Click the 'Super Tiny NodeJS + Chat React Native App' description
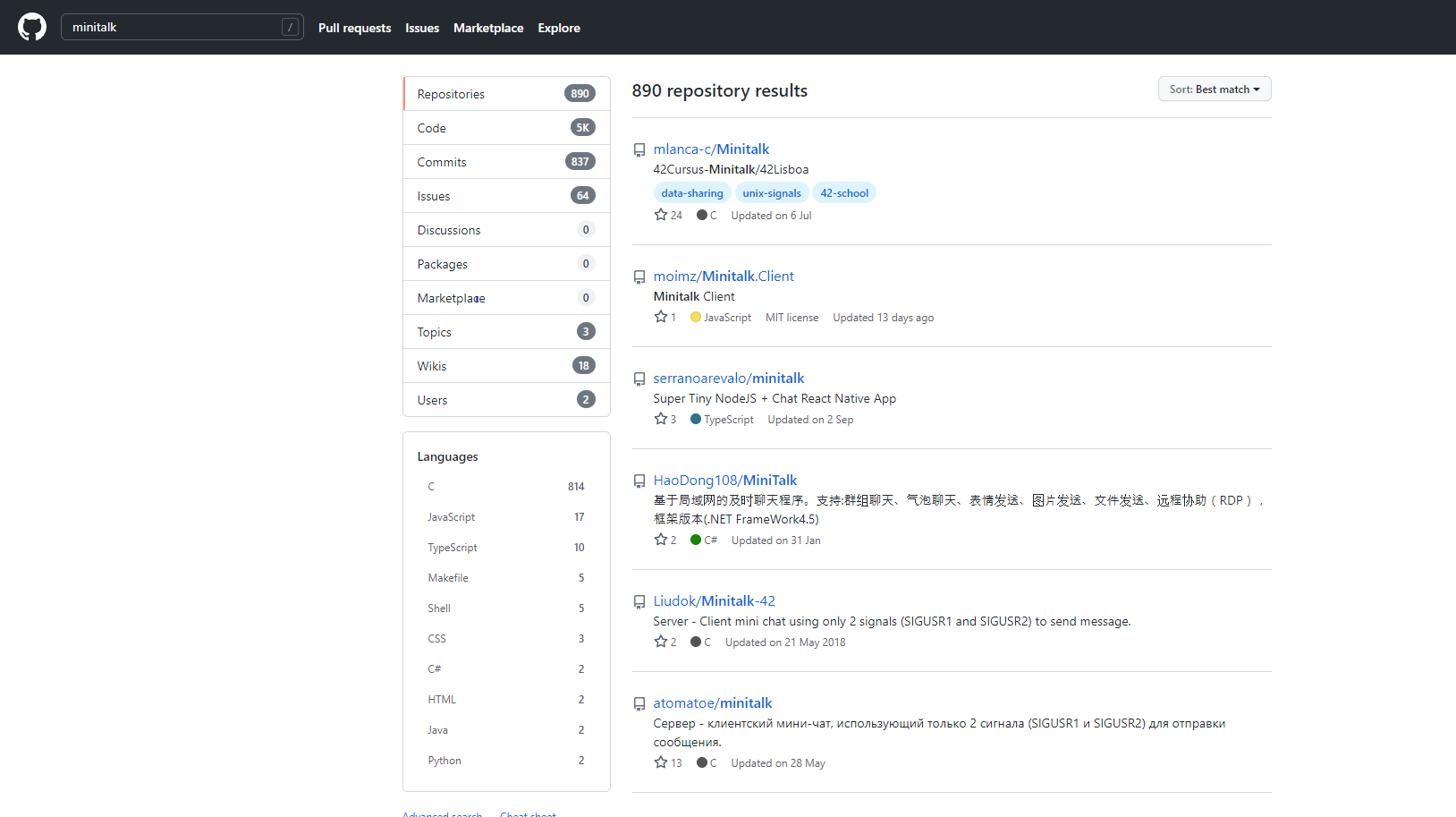This screenshot has height=817, width=1456. pyautogui.click(x=775, y=399)
